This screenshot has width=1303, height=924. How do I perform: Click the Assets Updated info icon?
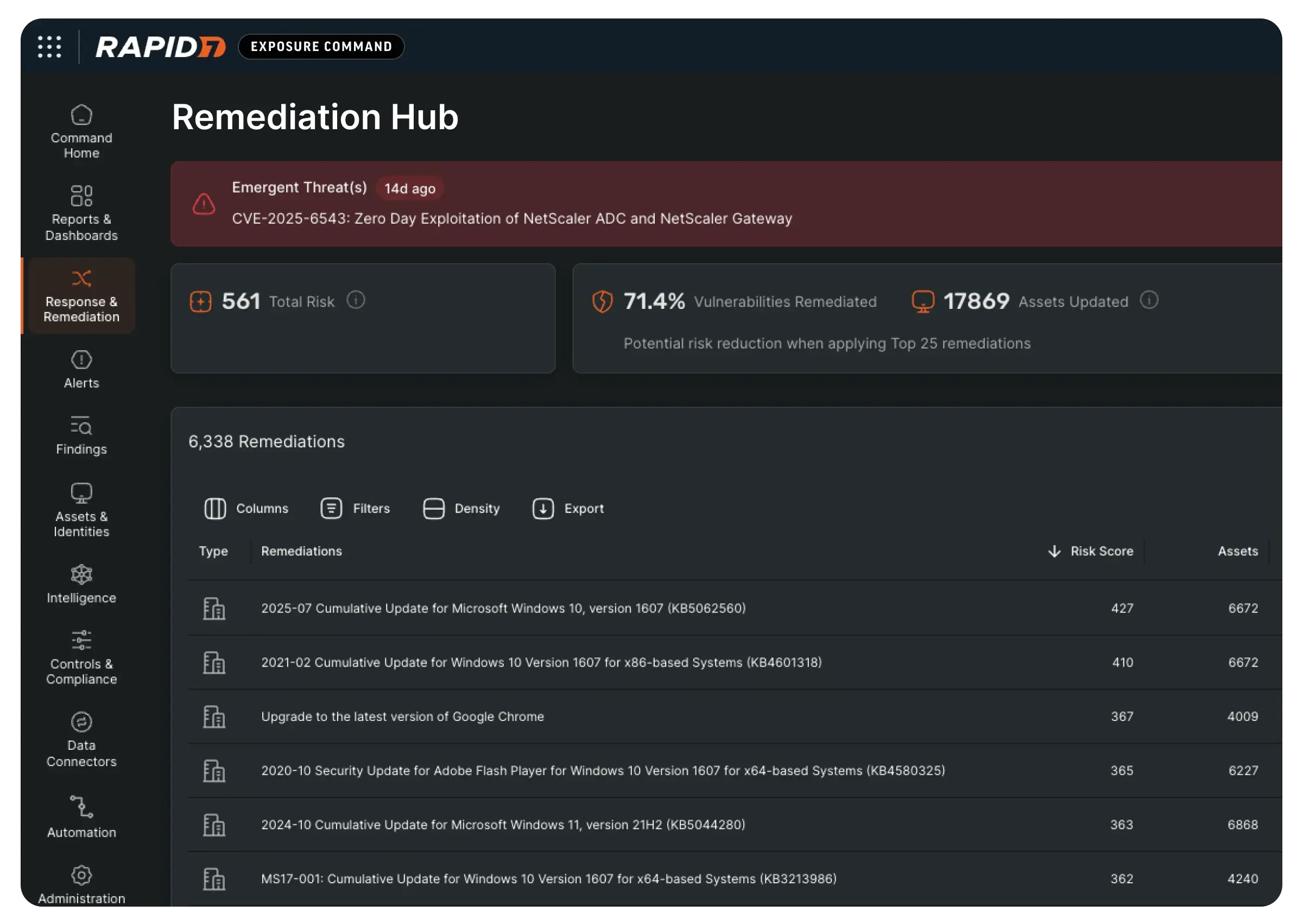[x=1149, y=300]
